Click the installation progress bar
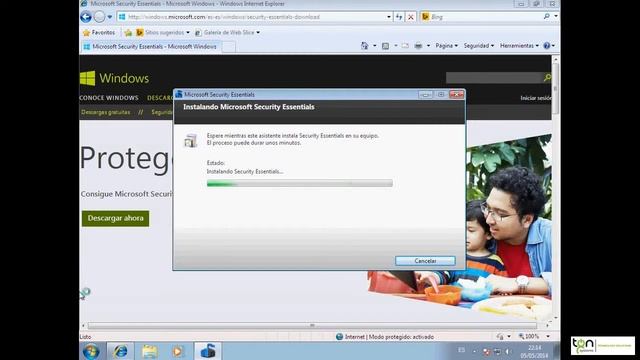The image size is (640, 360). (300, 183)
